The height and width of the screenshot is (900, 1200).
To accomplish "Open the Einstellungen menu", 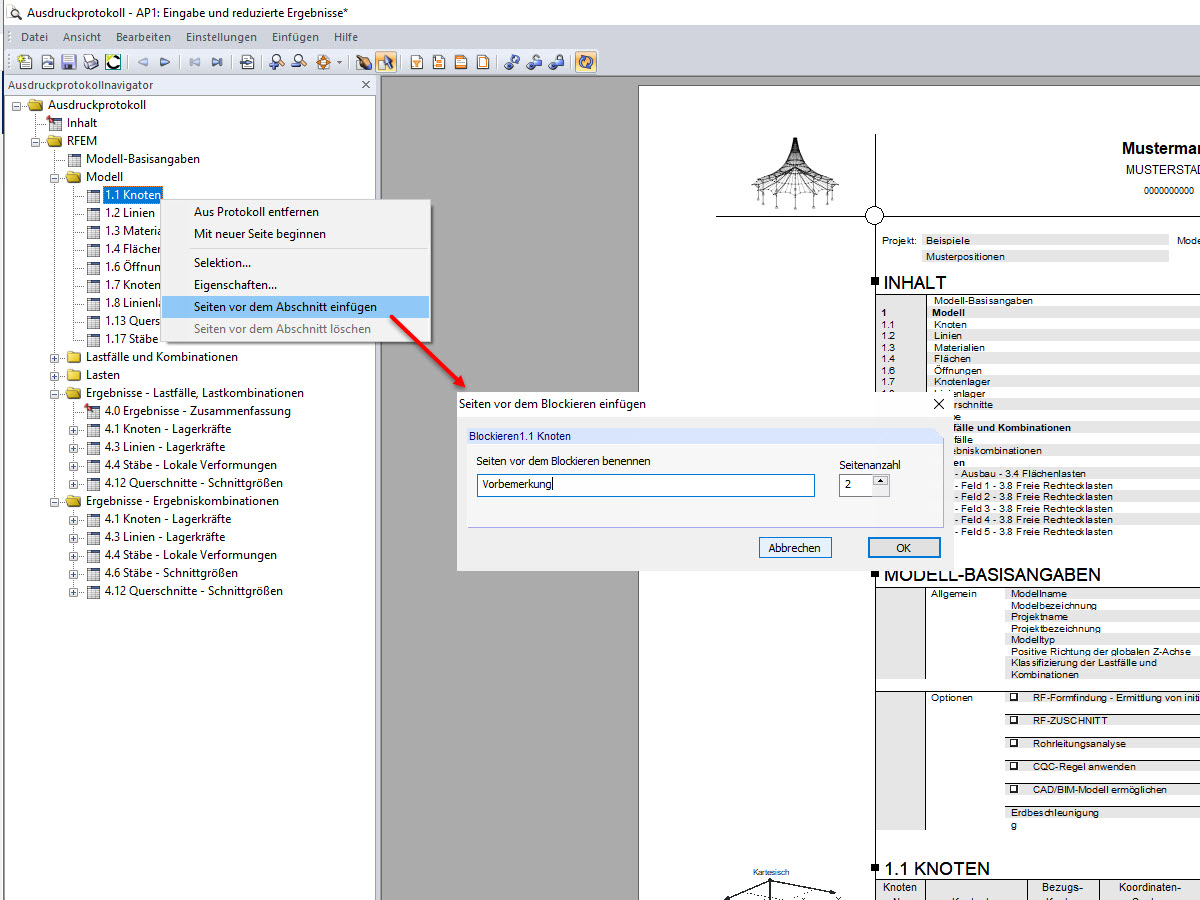I will pyautogui.click(x=221, y=37).
